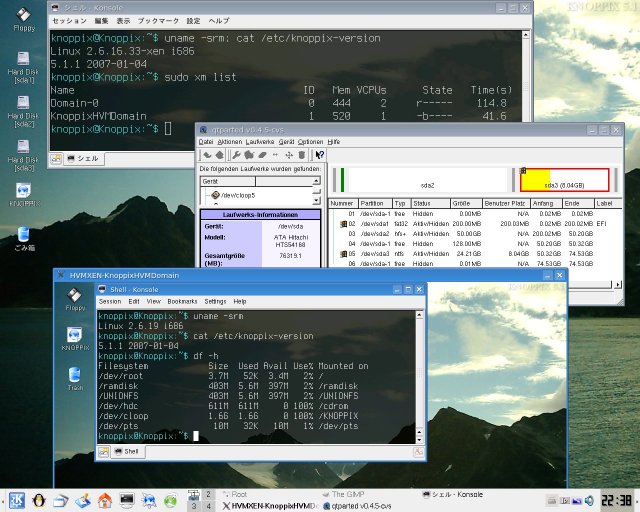Switch to HVMXEN-KnoppixHVM taskbar entry
The height and width of the screenshot is (512, 640).
tap(269, 506)
